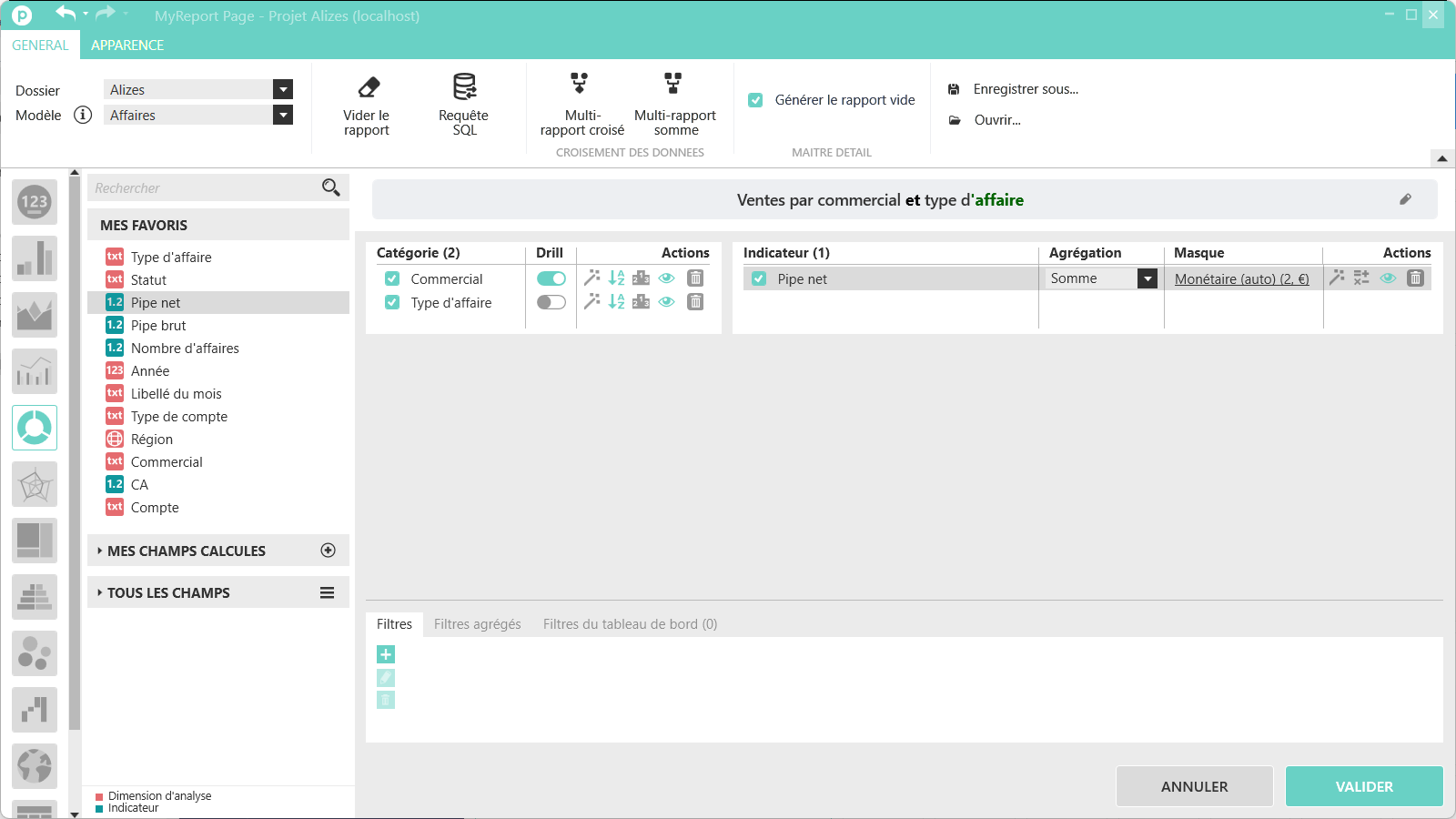Click the Rechercher search field
The image size is (1456, 819).
point(205,188)
